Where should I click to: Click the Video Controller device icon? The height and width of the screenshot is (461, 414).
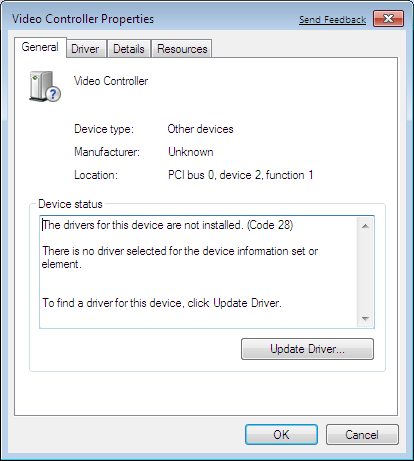coord(45,86)
